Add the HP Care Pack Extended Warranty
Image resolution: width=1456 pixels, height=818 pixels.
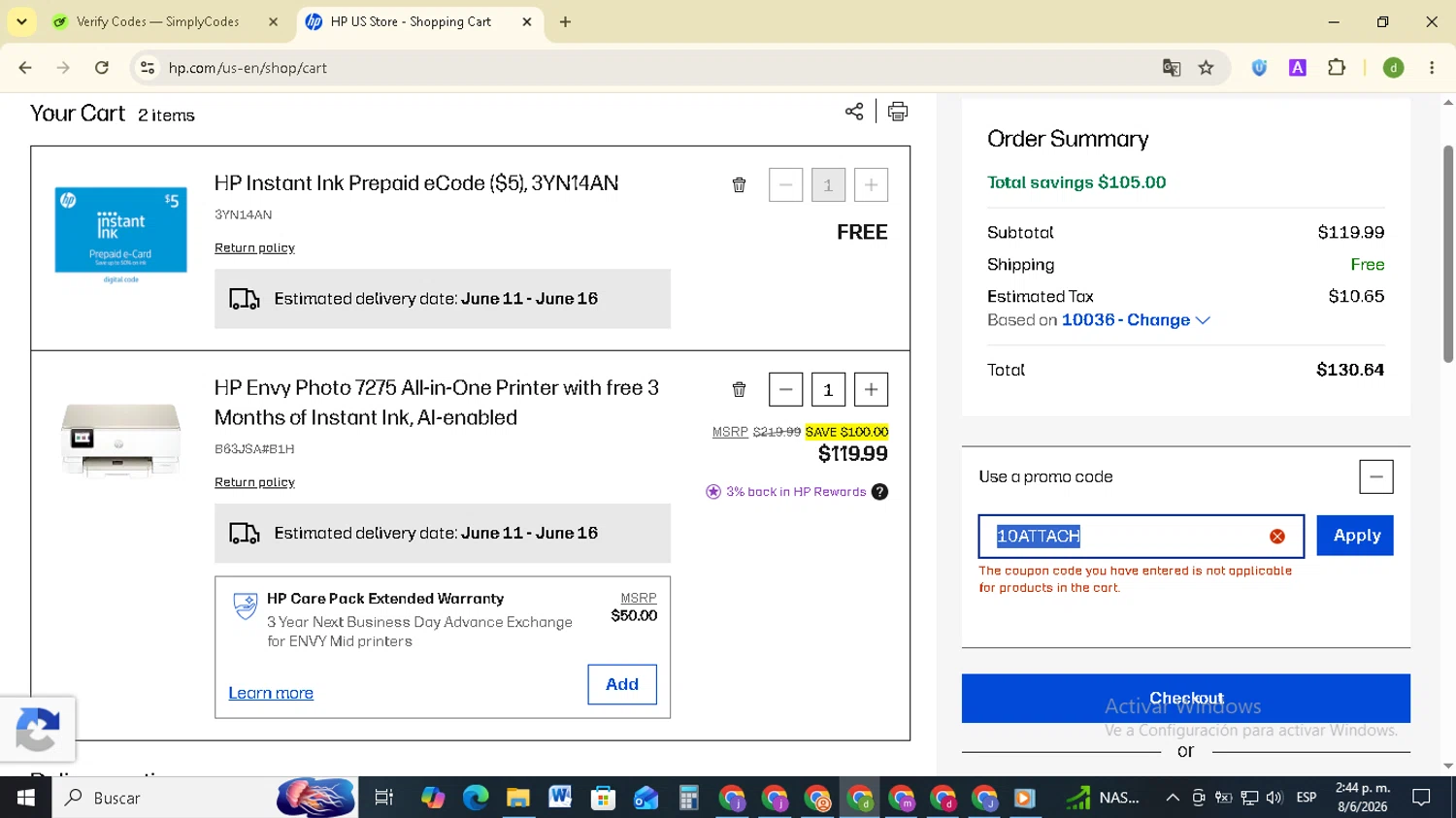click(622, 685)
